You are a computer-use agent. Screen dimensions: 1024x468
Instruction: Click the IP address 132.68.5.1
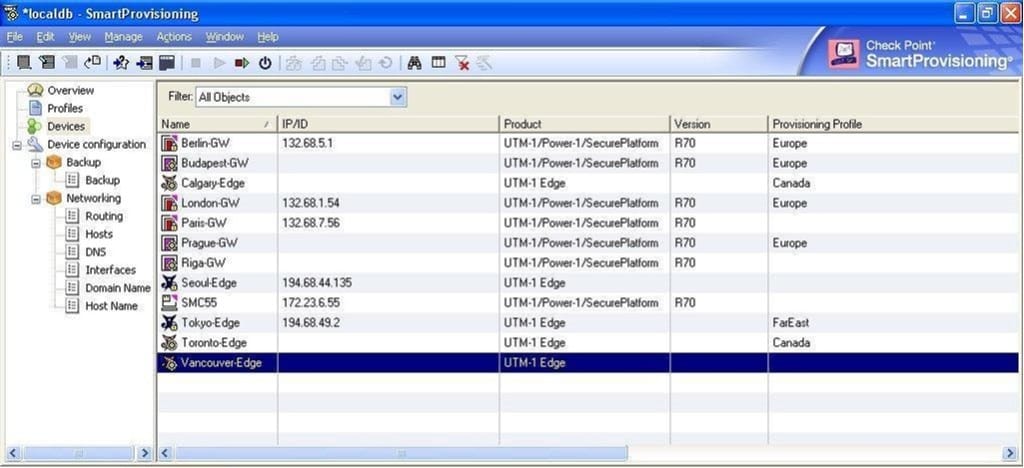[308, 143]
